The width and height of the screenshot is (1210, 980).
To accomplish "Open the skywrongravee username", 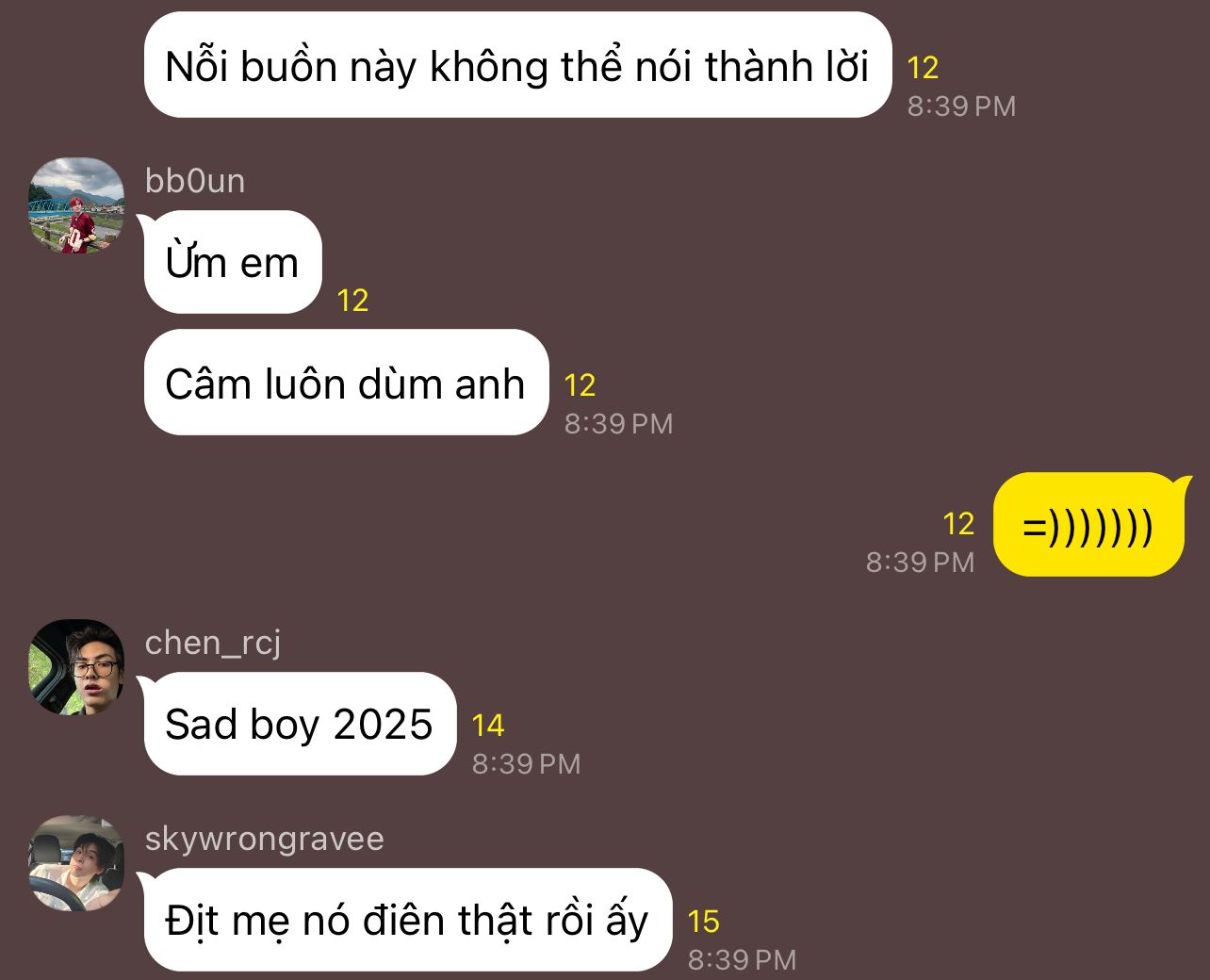I will [x=265, y=839].
